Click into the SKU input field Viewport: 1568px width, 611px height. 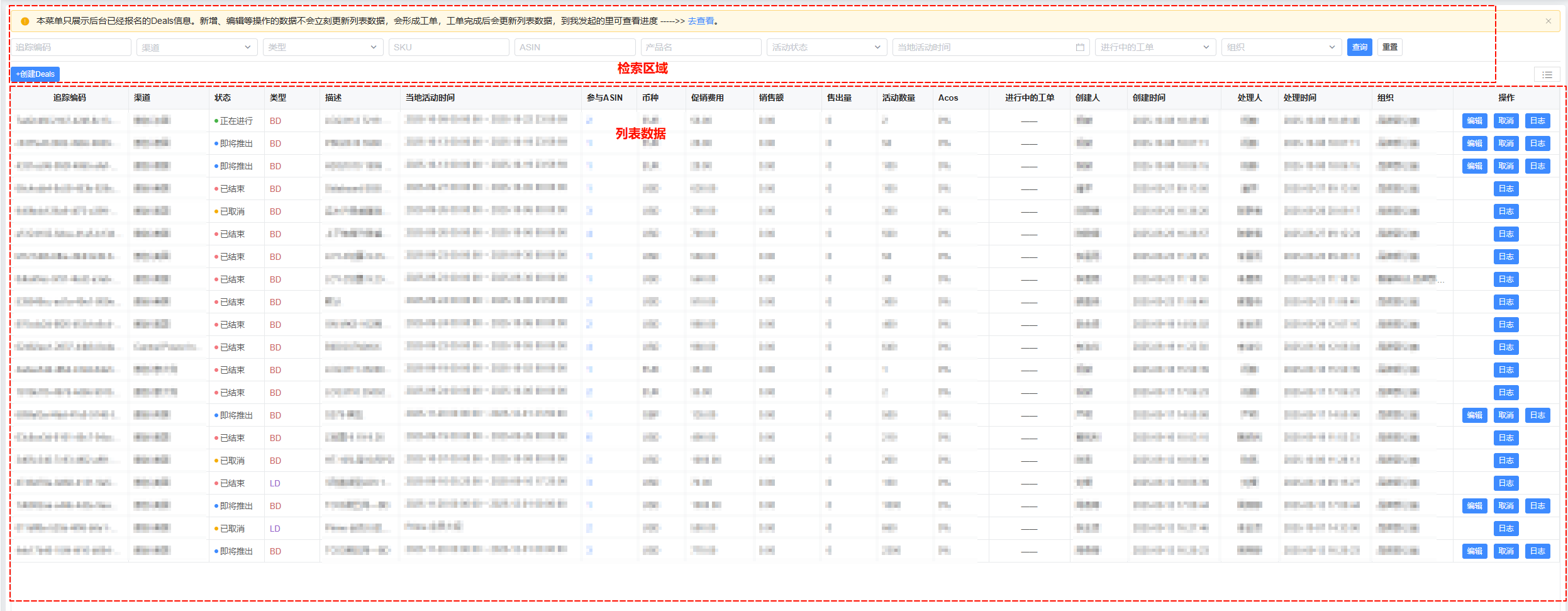pos(448,47)
